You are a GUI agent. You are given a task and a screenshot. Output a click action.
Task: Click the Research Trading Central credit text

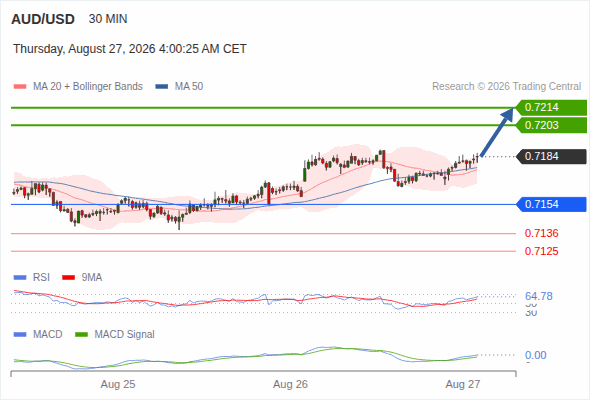(506, 87)
